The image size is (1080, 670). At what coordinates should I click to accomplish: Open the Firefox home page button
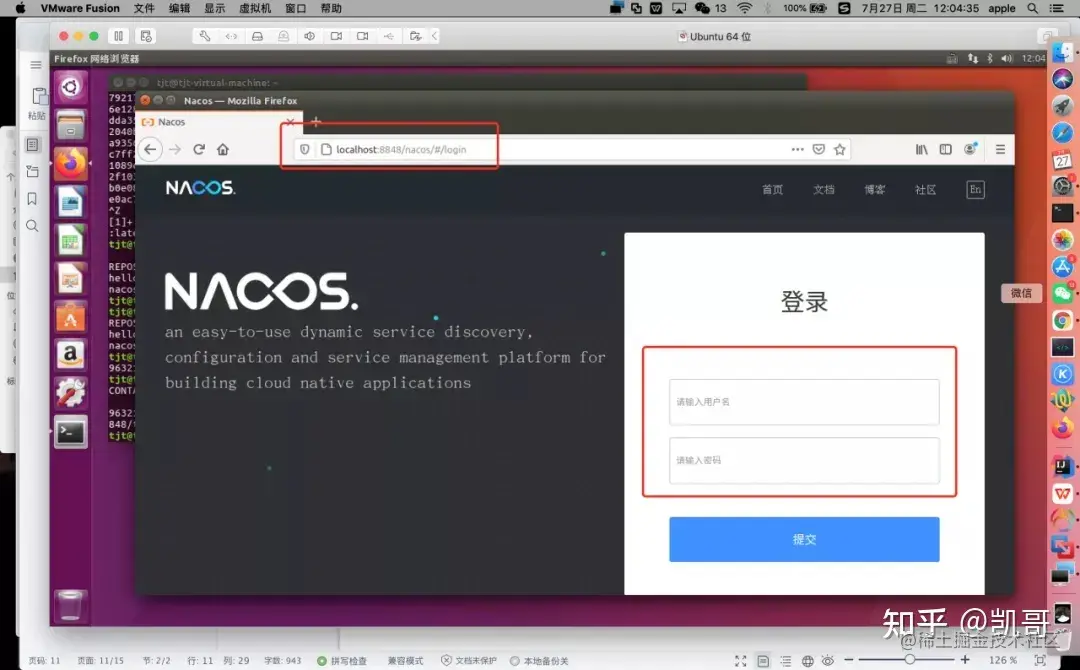222,149
